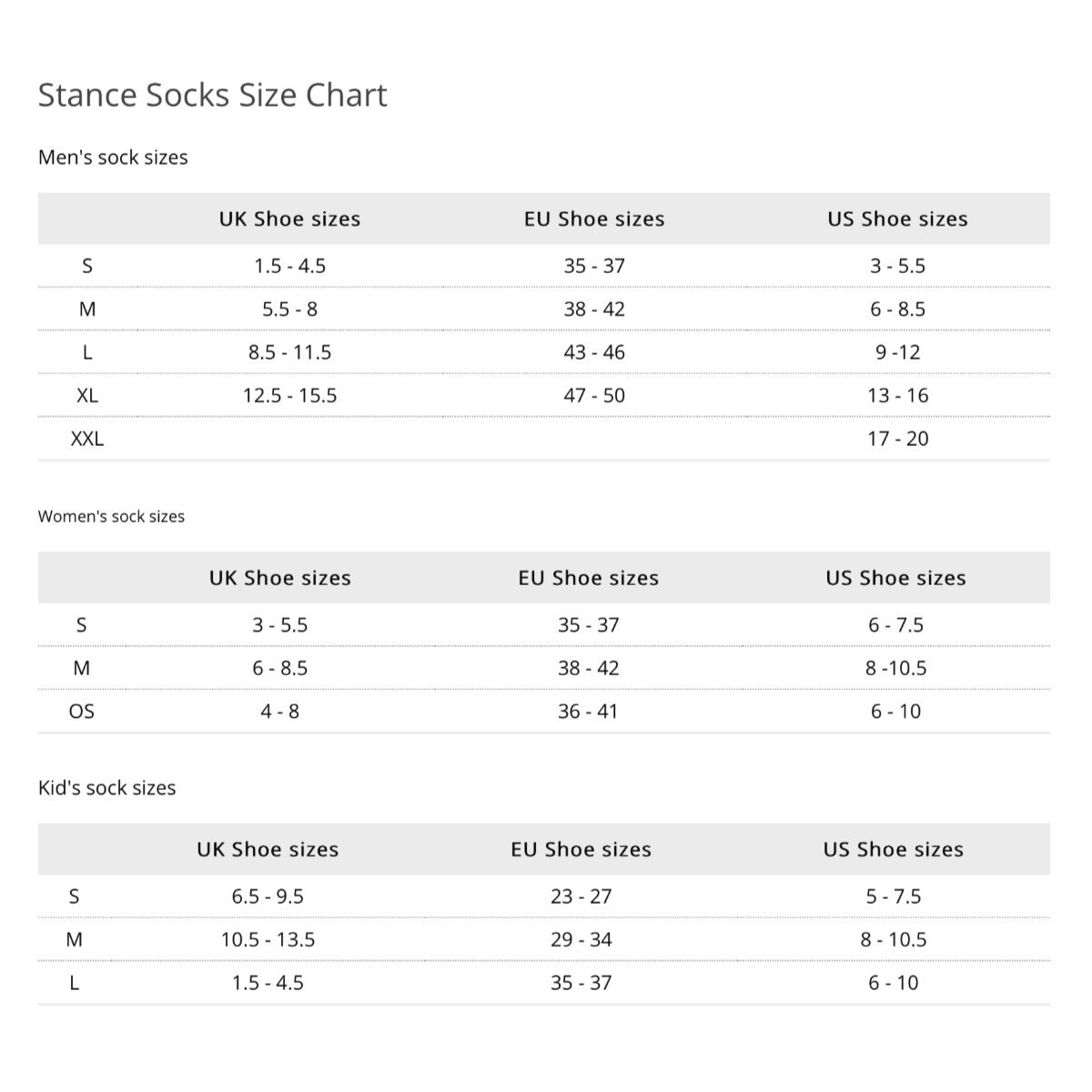Click the 17 - 20 US size cell

point(897,439)
